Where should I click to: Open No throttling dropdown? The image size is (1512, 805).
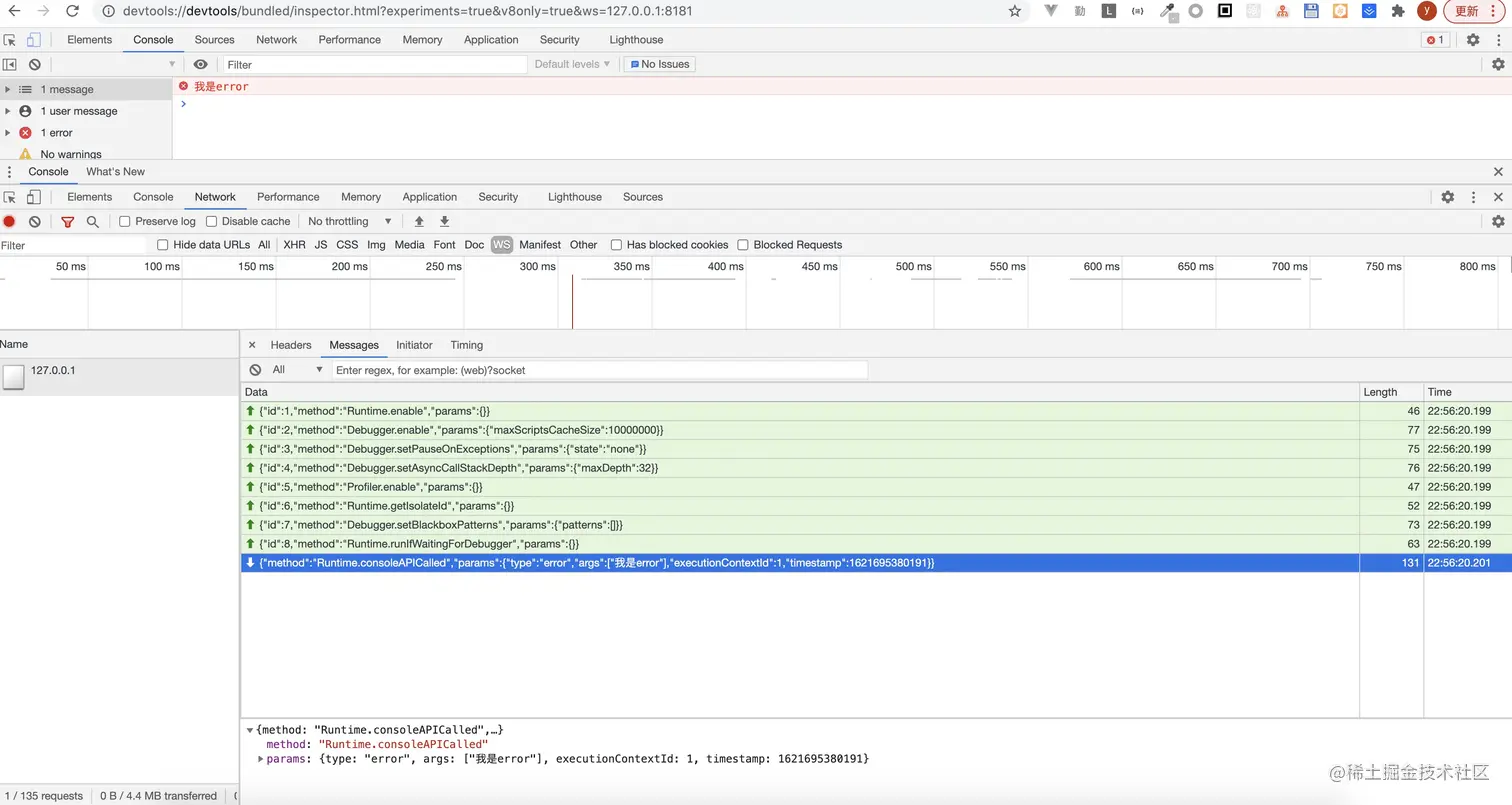(350, 222)
